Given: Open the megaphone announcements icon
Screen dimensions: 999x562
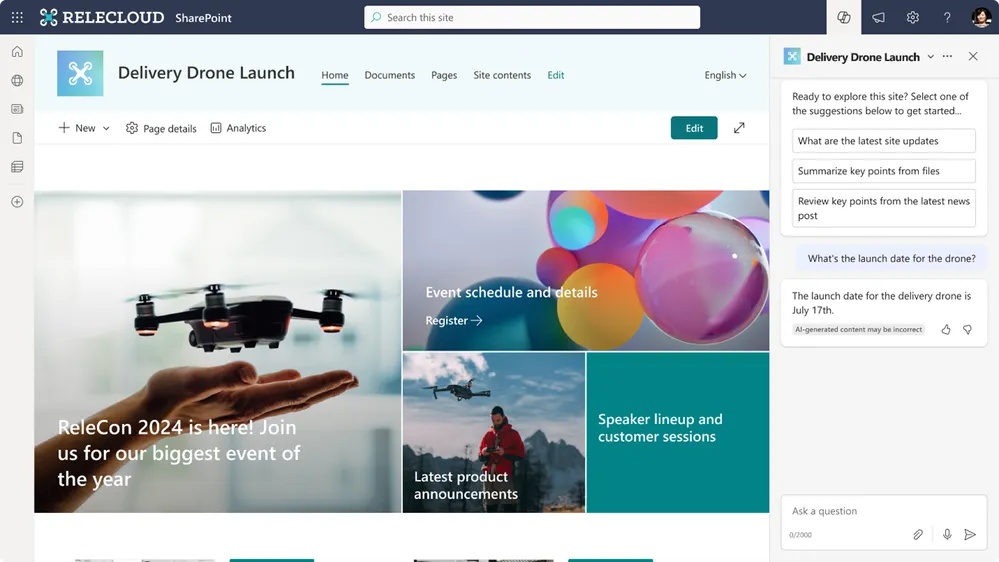Looking at the screenshot, I should pyautogui.click(x=879, y=17).
